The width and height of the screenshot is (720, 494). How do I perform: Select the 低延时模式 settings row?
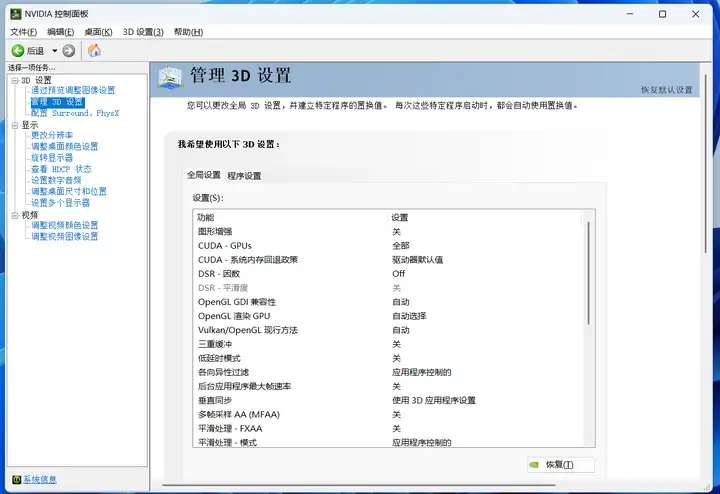[x=388, y=358]
